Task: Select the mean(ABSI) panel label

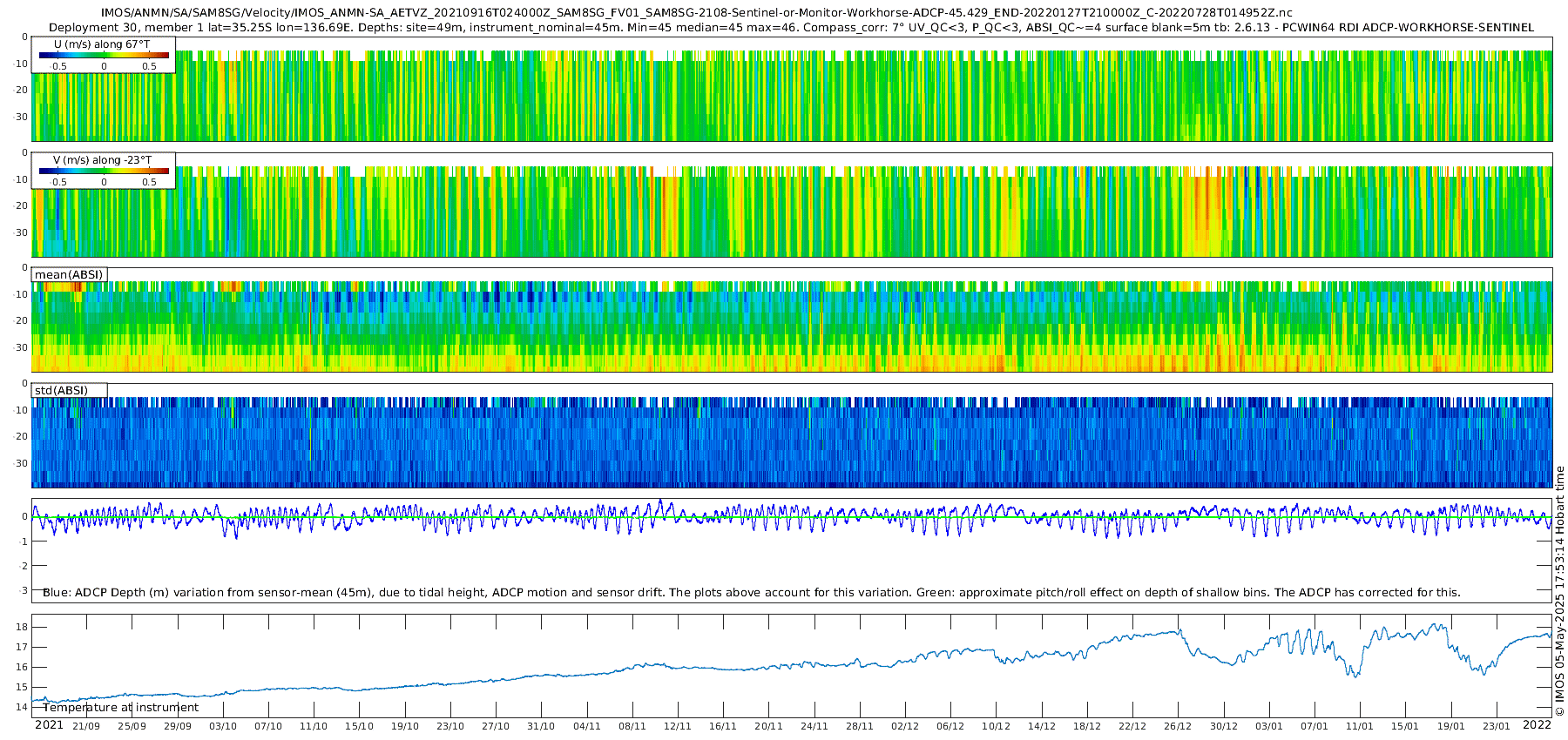Action: (x=69, y=275)
